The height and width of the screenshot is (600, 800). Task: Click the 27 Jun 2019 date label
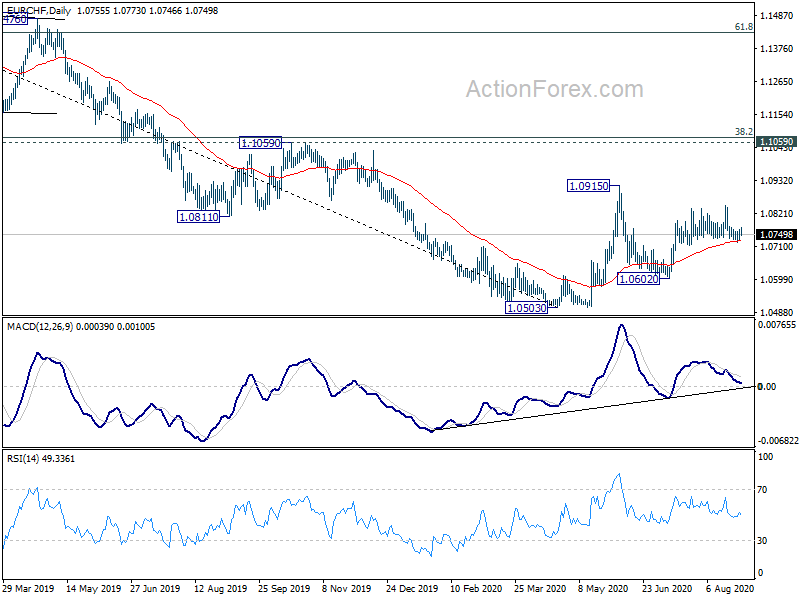155,588
